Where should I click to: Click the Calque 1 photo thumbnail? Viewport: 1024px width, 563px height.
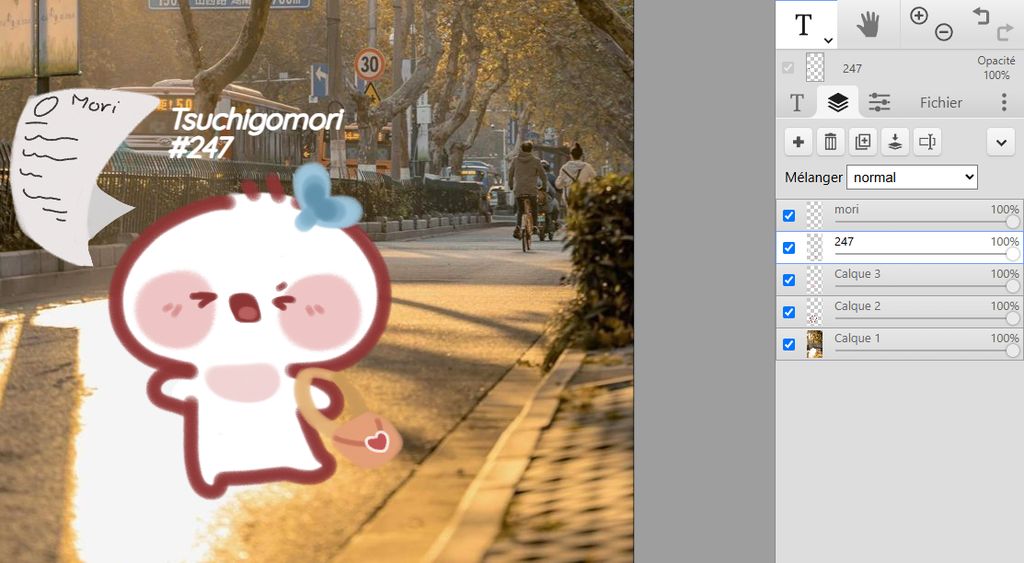(814, 344)
